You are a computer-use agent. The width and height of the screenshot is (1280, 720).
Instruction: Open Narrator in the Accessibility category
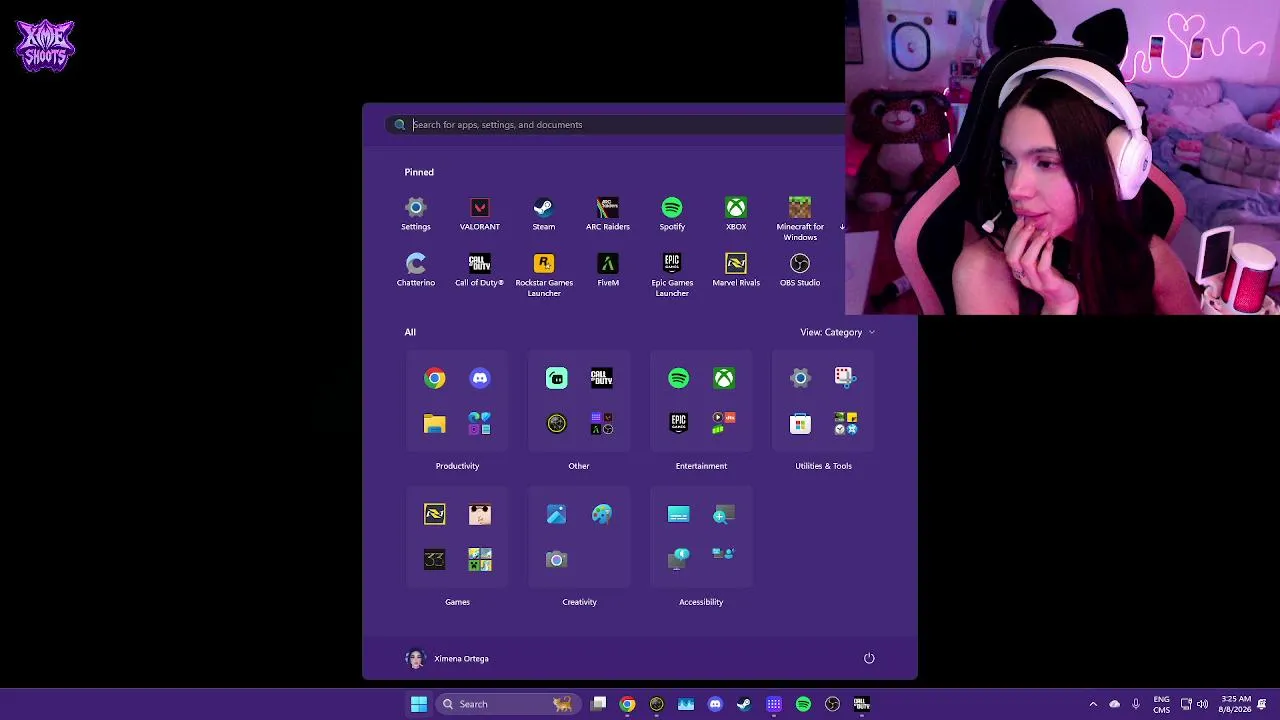[x=678, y=560]
